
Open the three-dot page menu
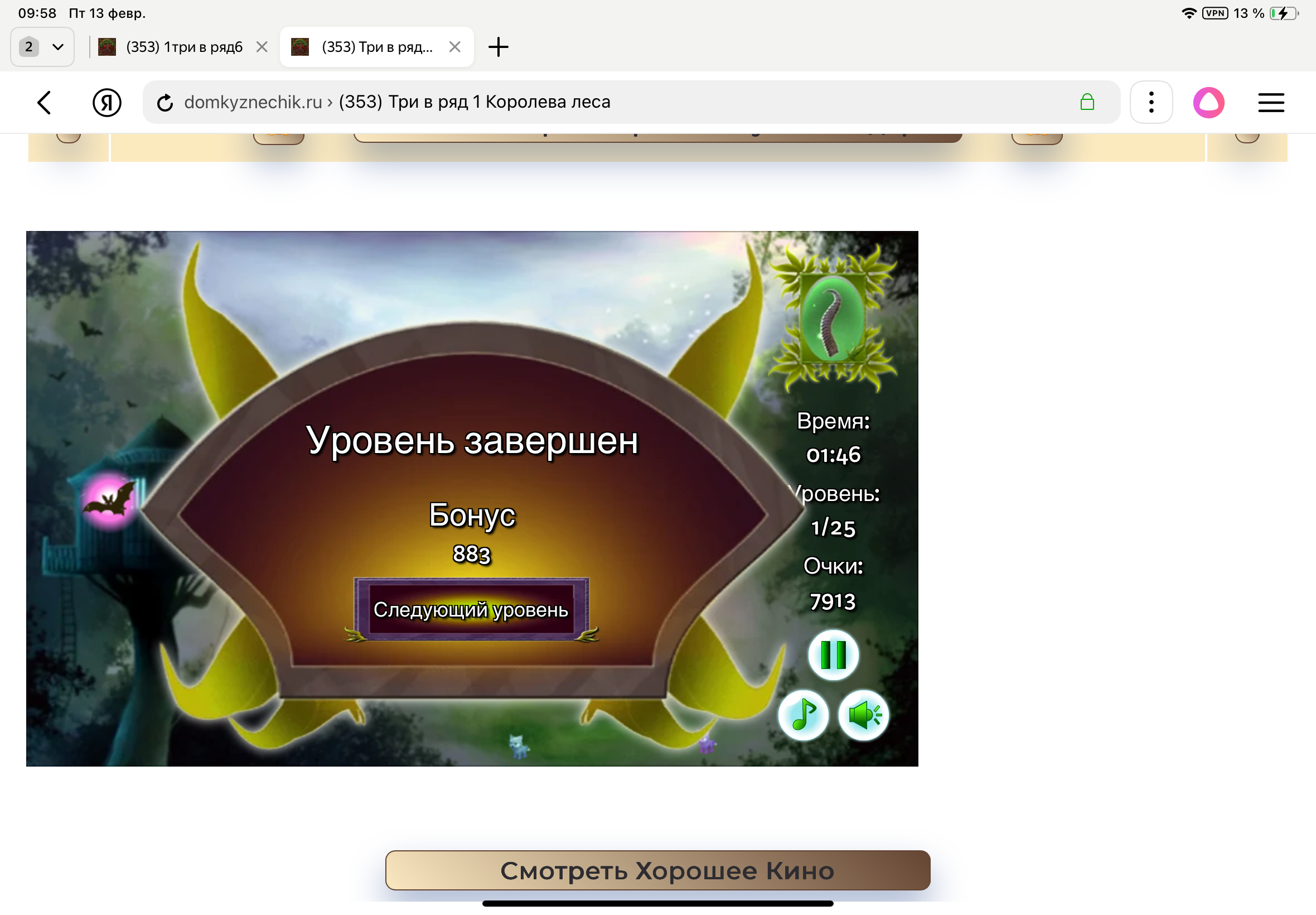[1150, 103]
